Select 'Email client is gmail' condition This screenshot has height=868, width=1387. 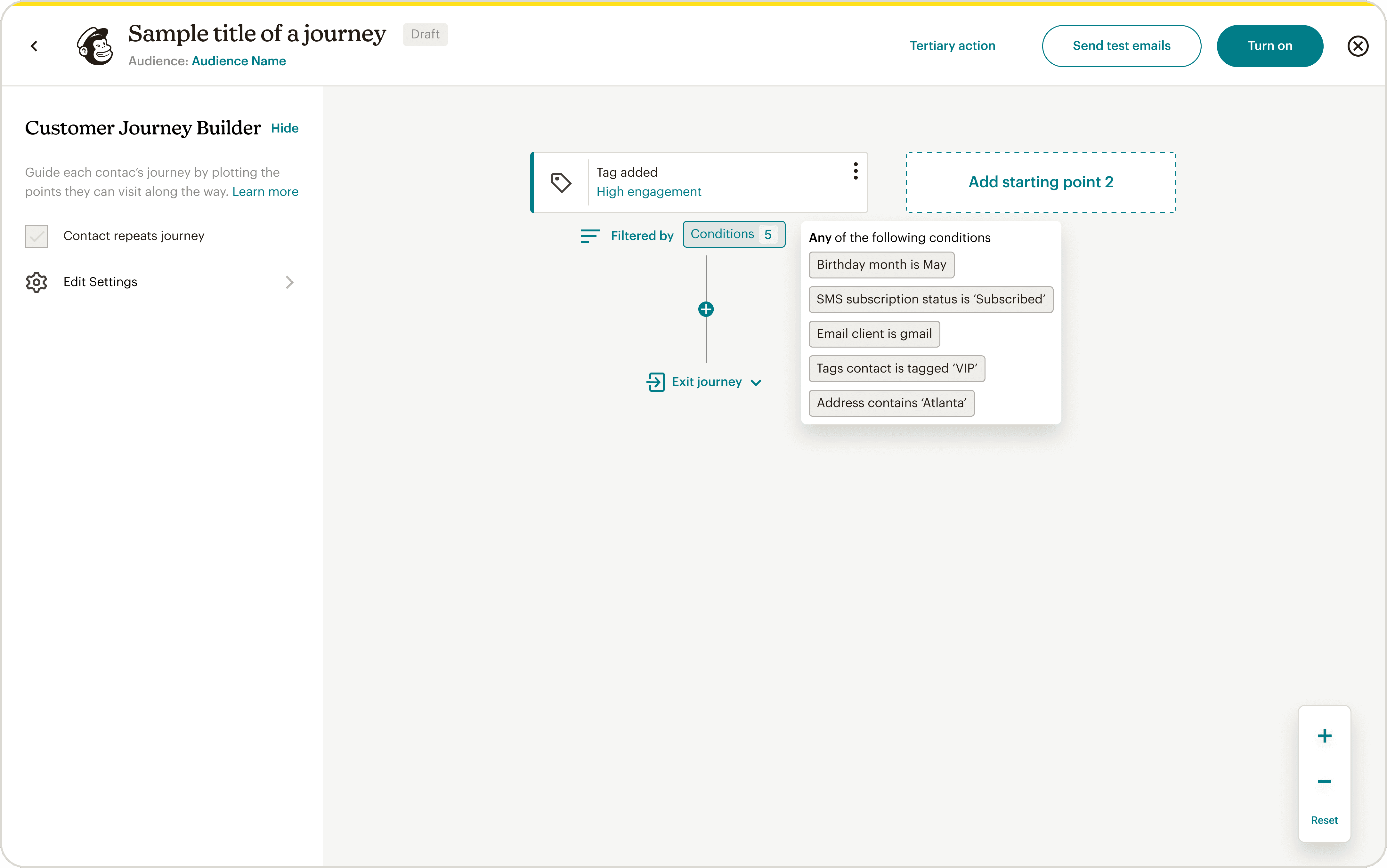(x=873, y=334)
